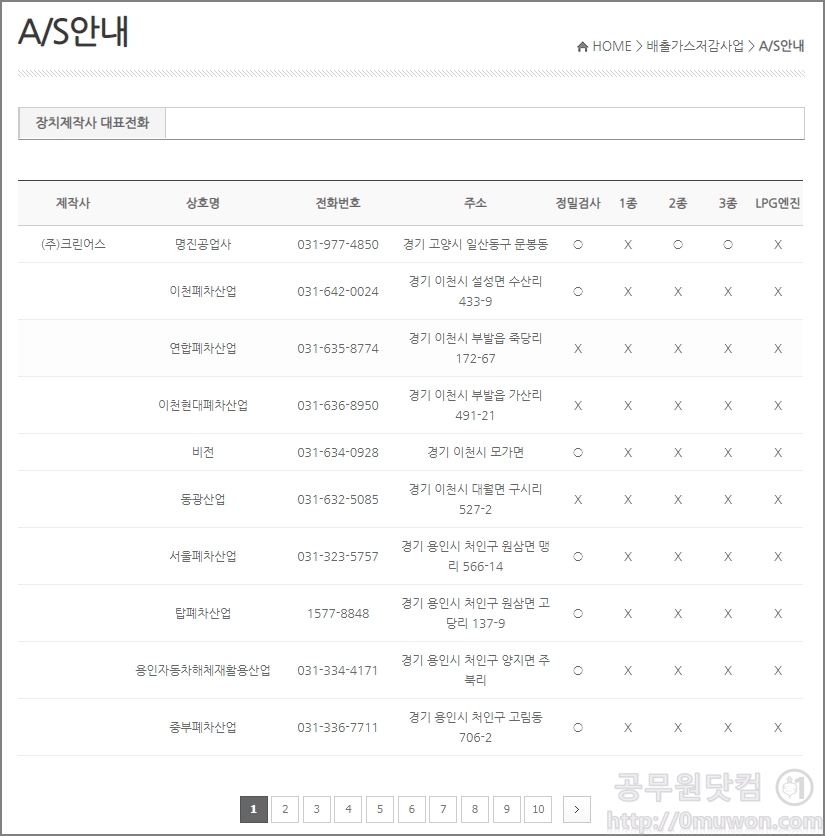The height and width of the screenshot is (836, 825).
Task: Click the 상호명 column header
Action: (203, 203)
